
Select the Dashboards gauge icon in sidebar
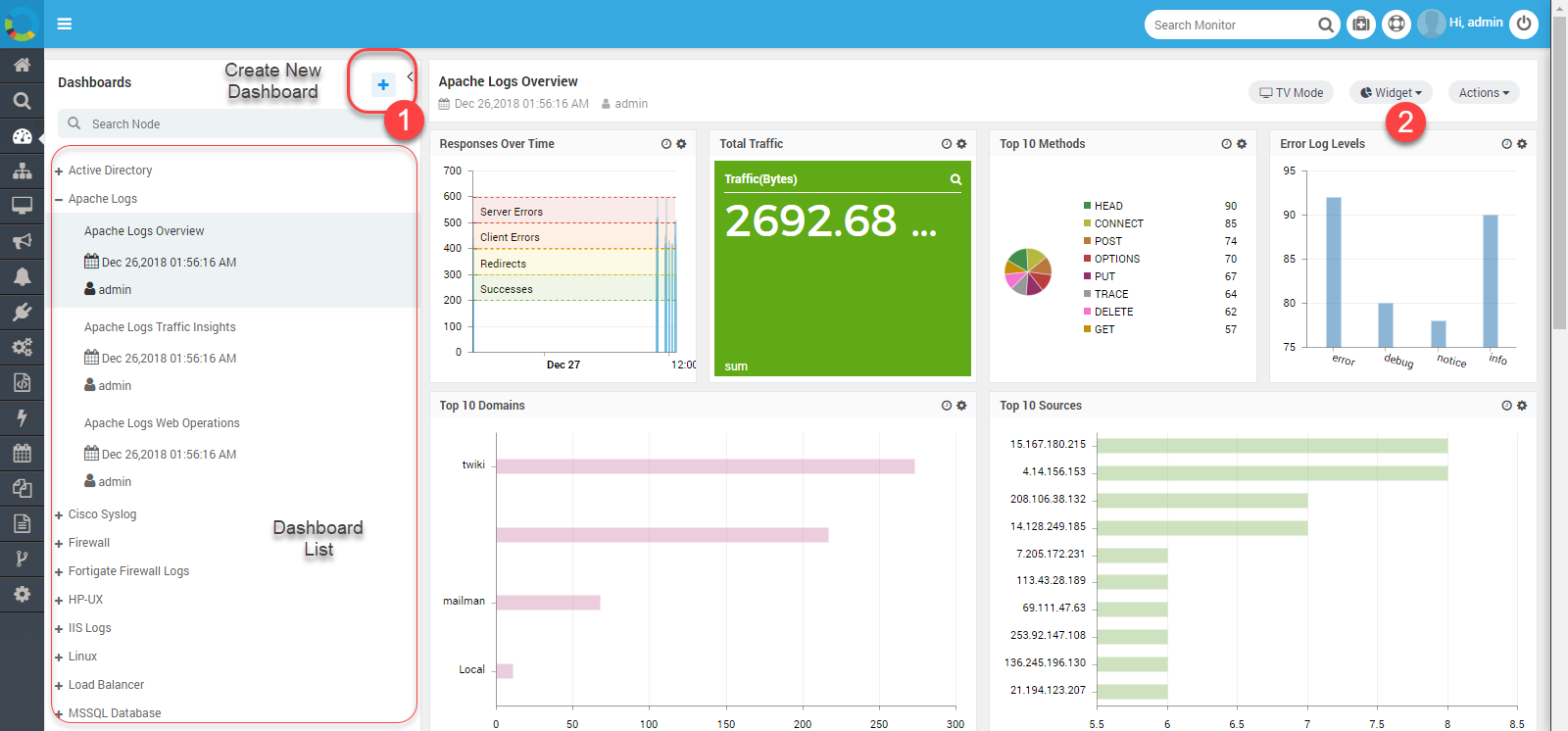point(22,136)
